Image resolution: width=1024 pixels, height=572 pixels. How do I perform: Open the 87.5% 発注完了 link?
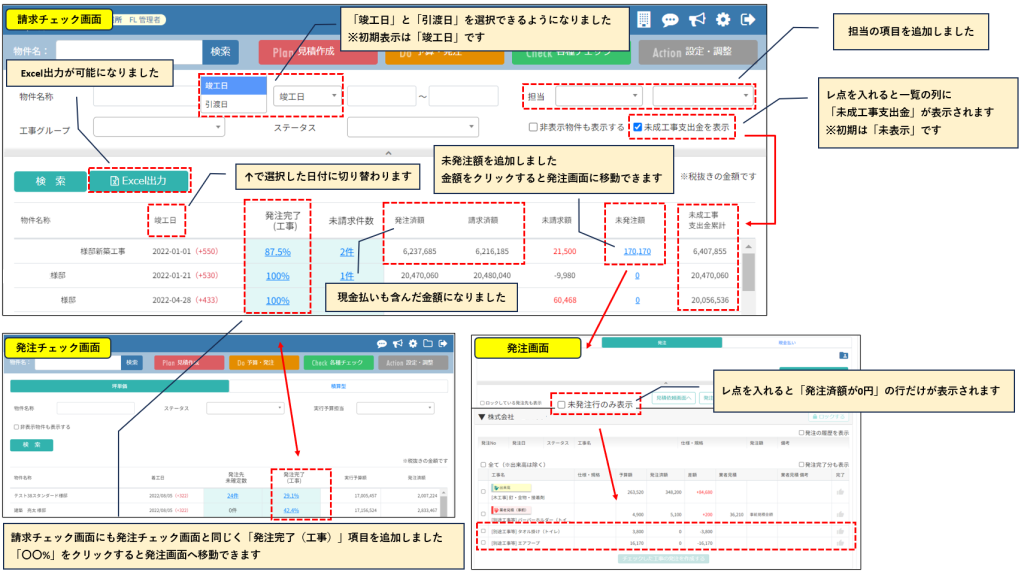click(278, 252)
